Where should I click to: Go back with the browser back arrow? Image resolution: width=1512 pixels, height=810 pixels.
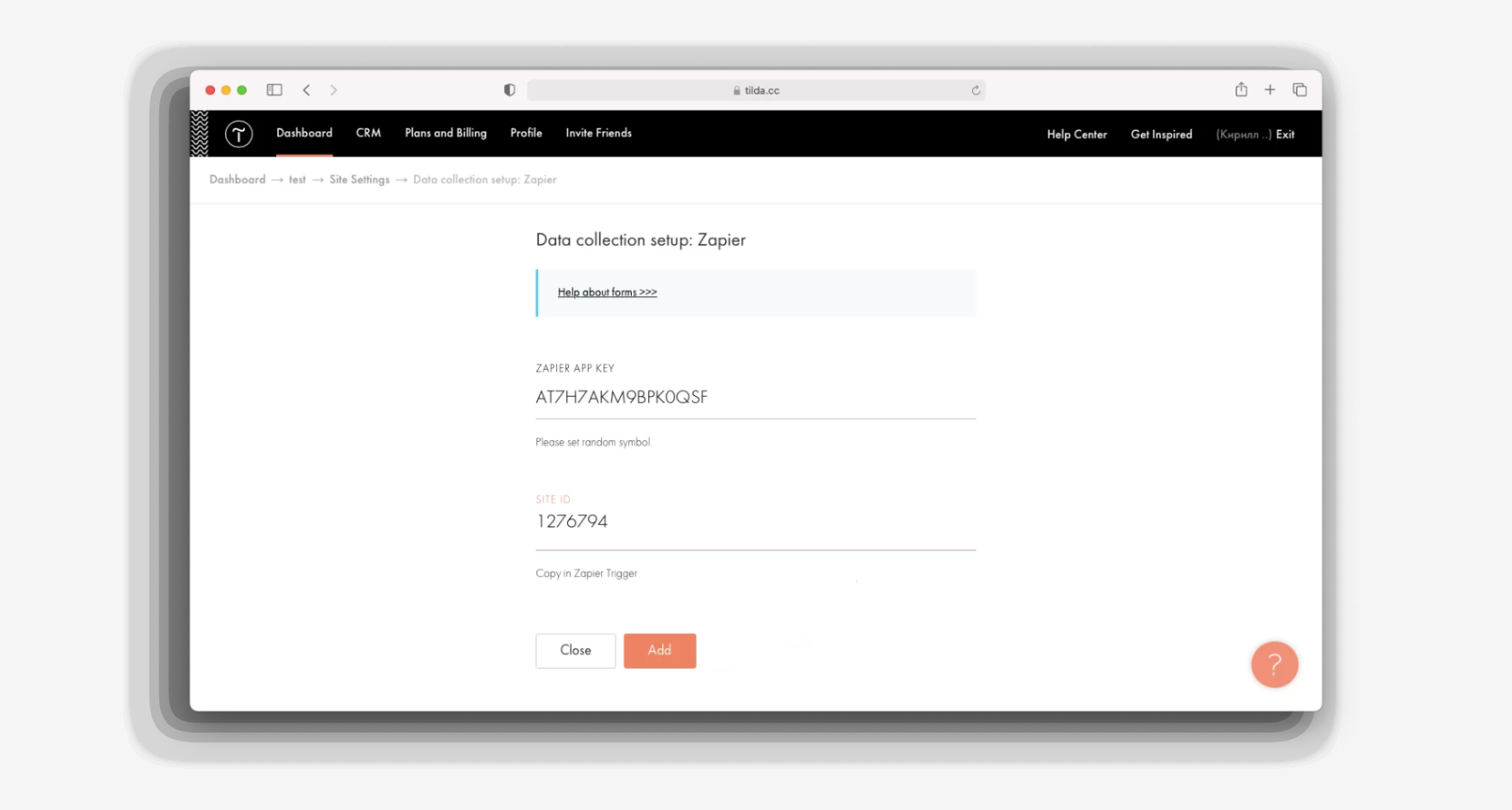(x=307, y=90)
